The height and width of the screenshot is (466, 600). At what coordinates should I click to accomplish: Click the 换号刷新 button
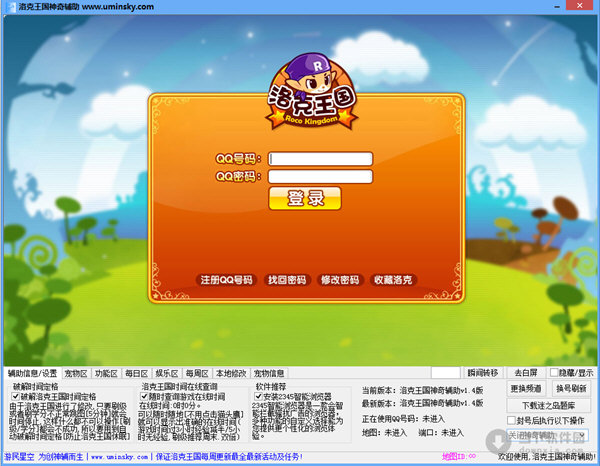[x=571, y=389]
